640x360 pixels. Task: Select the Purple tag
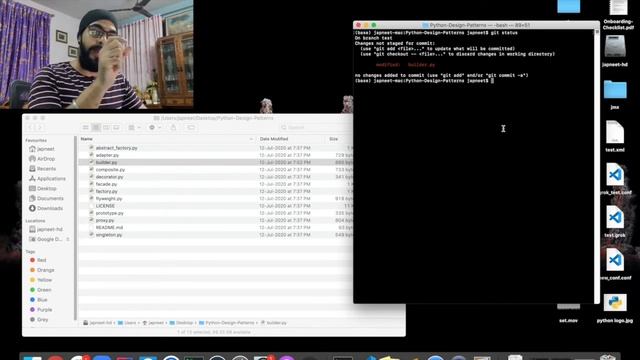coord(41,310)
